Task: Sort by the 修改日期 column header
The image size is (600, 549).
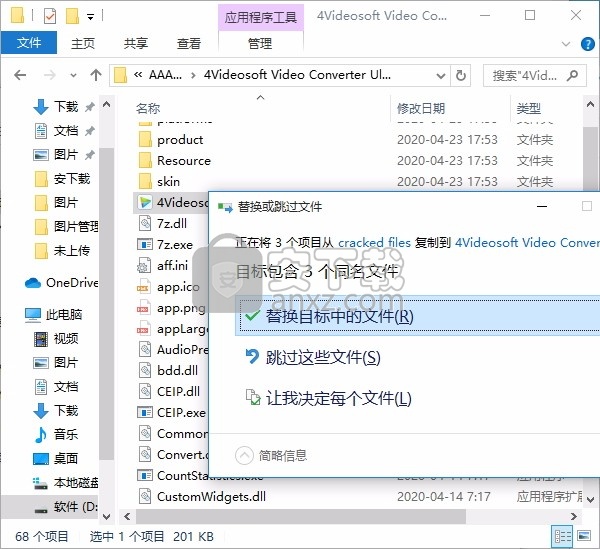Action: 421,109
